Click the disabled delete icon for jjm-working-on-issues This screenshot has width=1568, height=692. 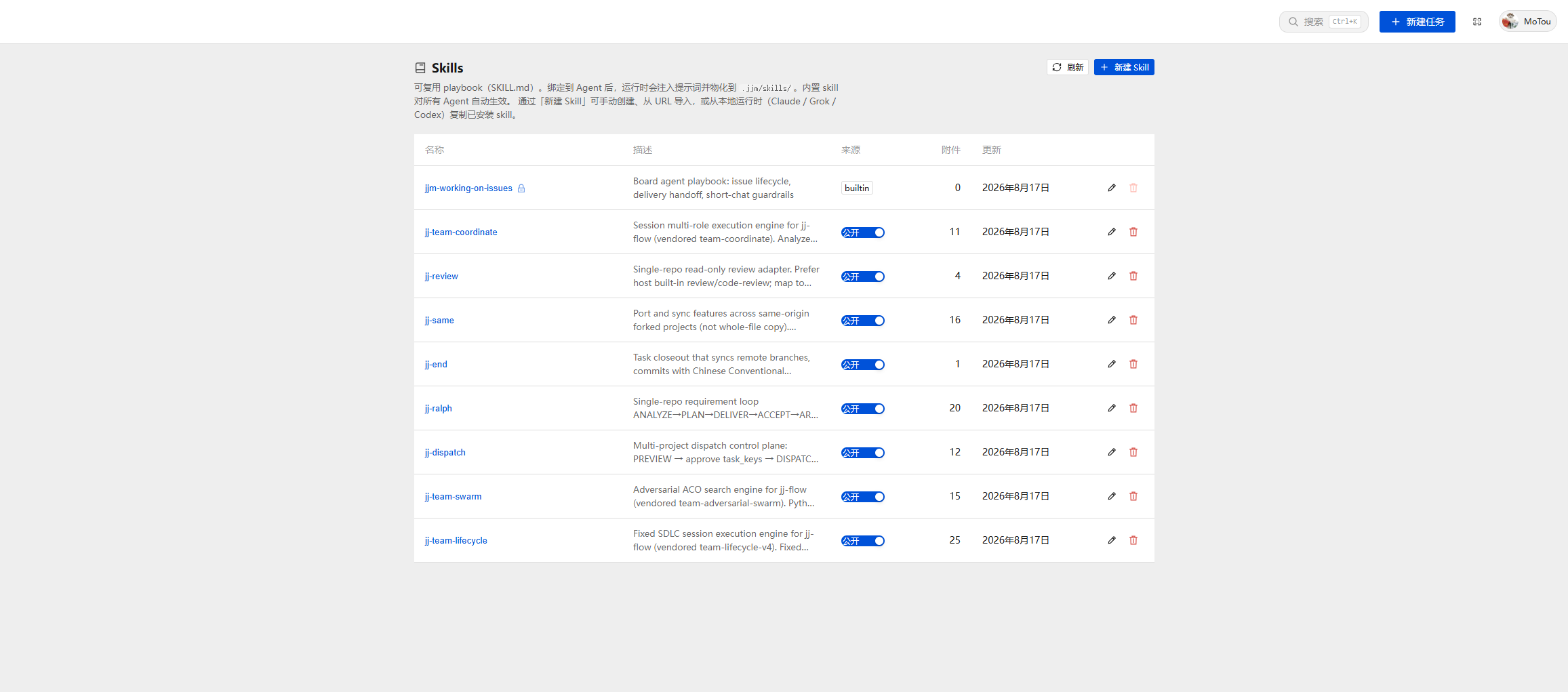1133,188
